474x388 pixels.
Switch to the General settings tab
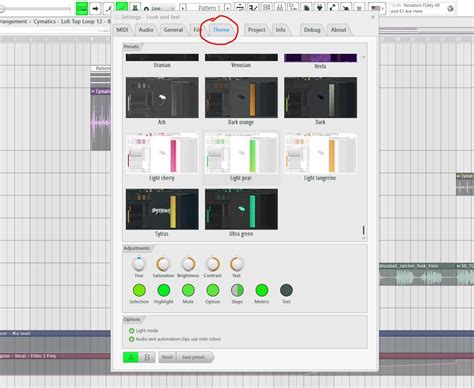(173, 30)
